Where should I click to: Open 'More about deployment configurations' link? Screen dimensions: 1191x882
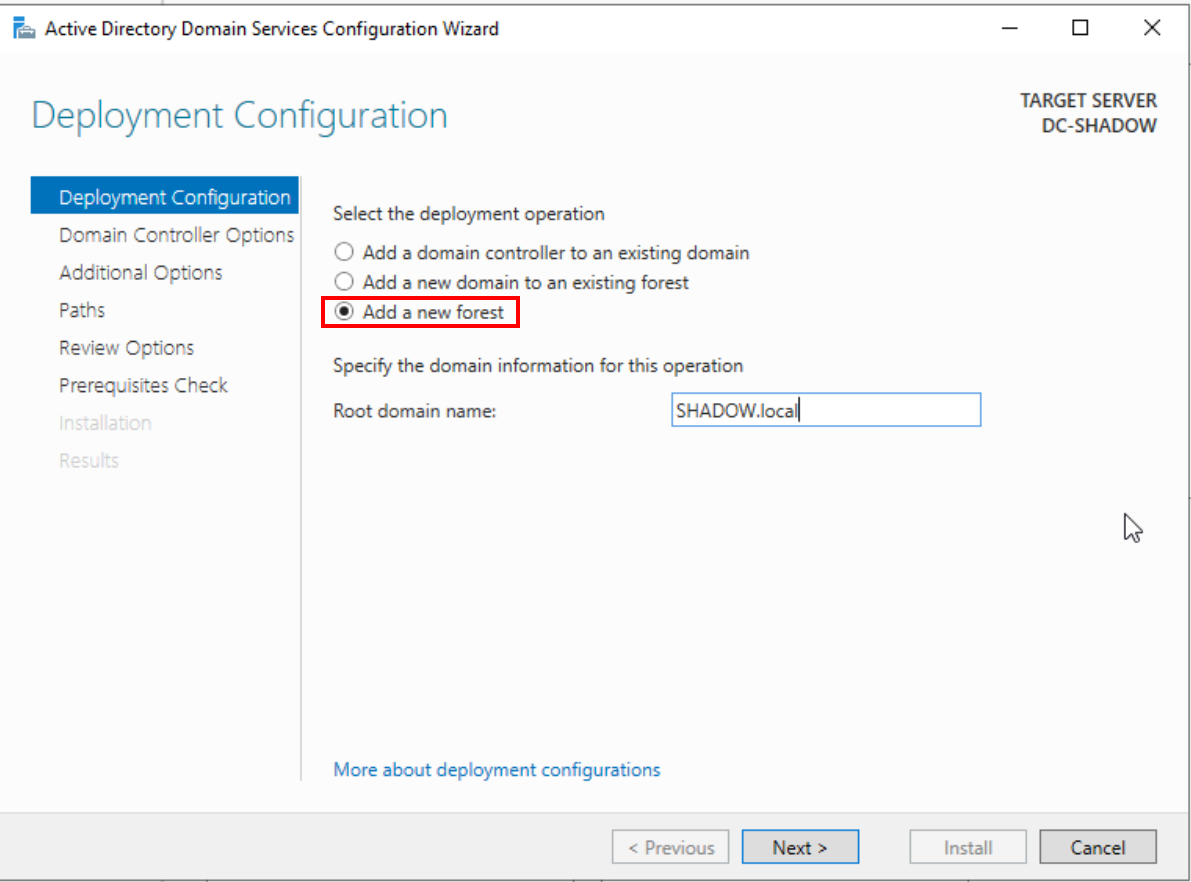click(497, 770)
